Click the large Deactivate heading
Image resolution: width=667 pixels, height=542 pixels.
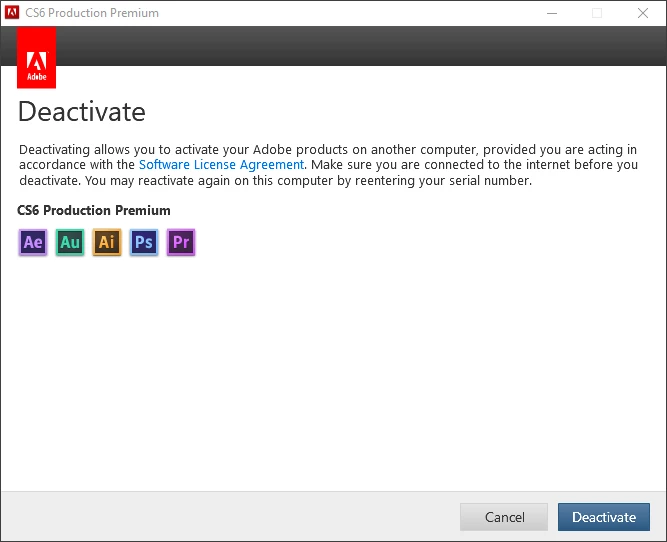pos(82,112)
